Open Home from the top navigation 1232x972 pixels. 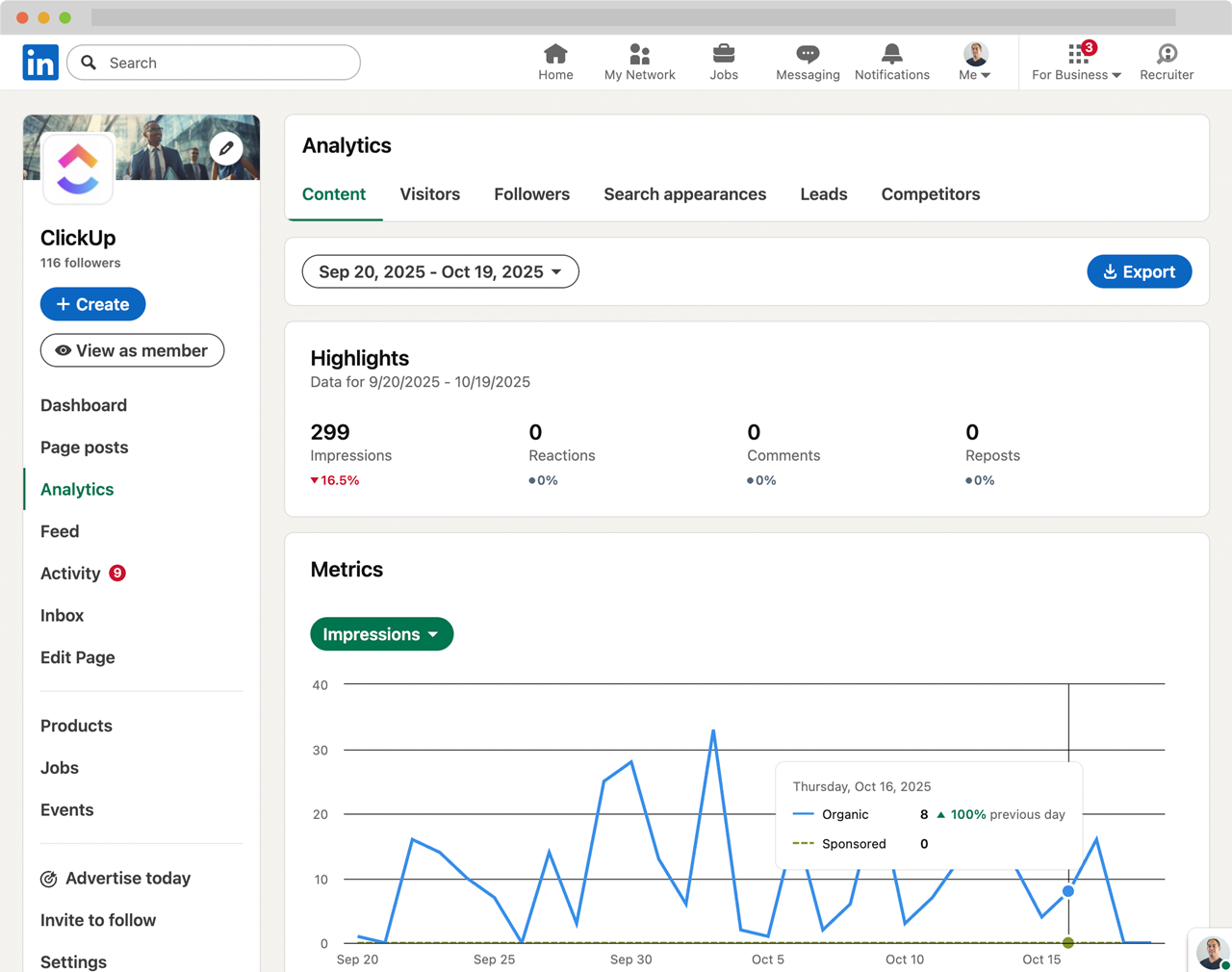pyautogui.click(x=555, y=61)
